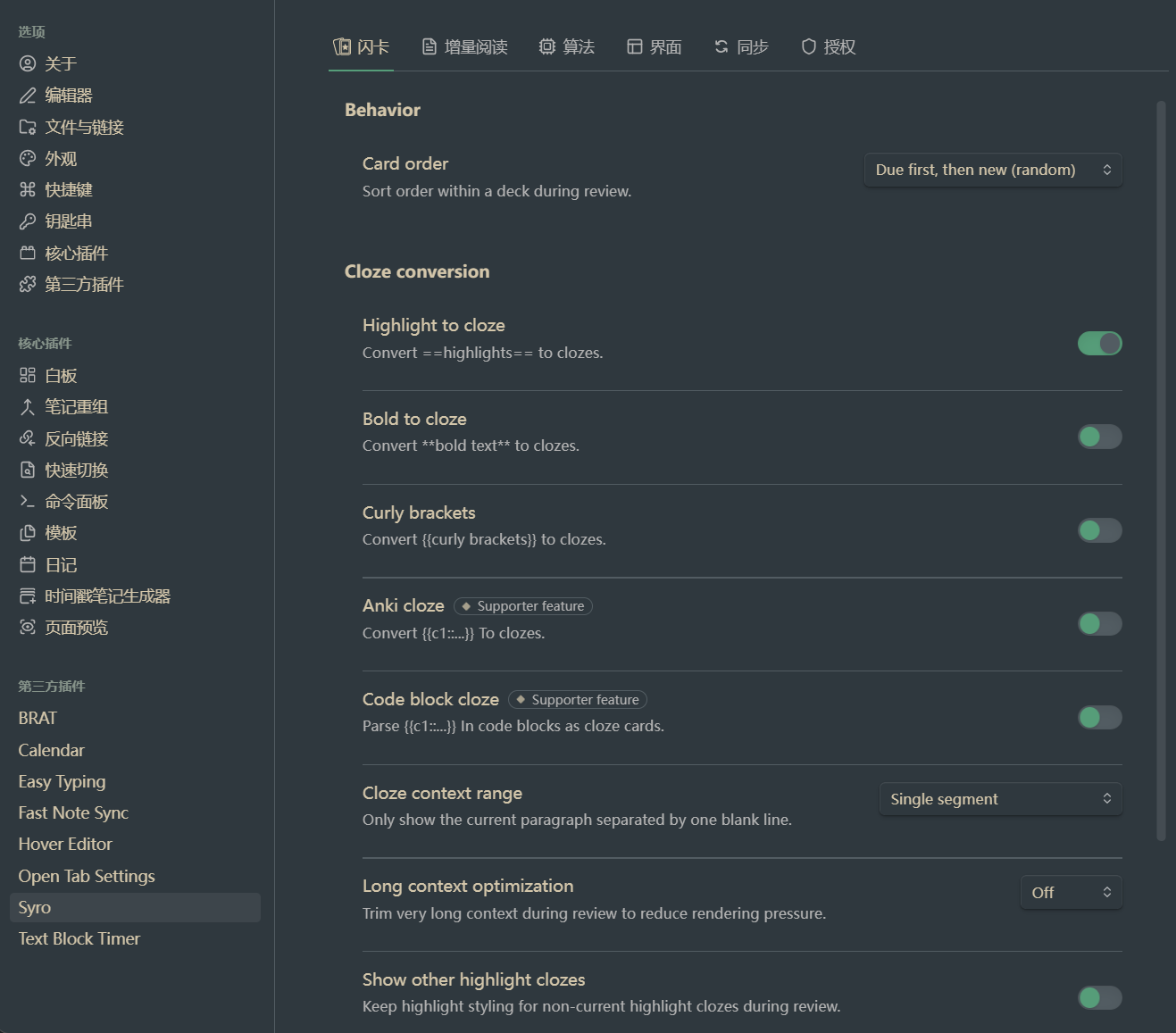The width and height of the screenshot is (1176, 1033).
Task: Toggle the Show other highlight clozes switch
Action: point(1099,997)
